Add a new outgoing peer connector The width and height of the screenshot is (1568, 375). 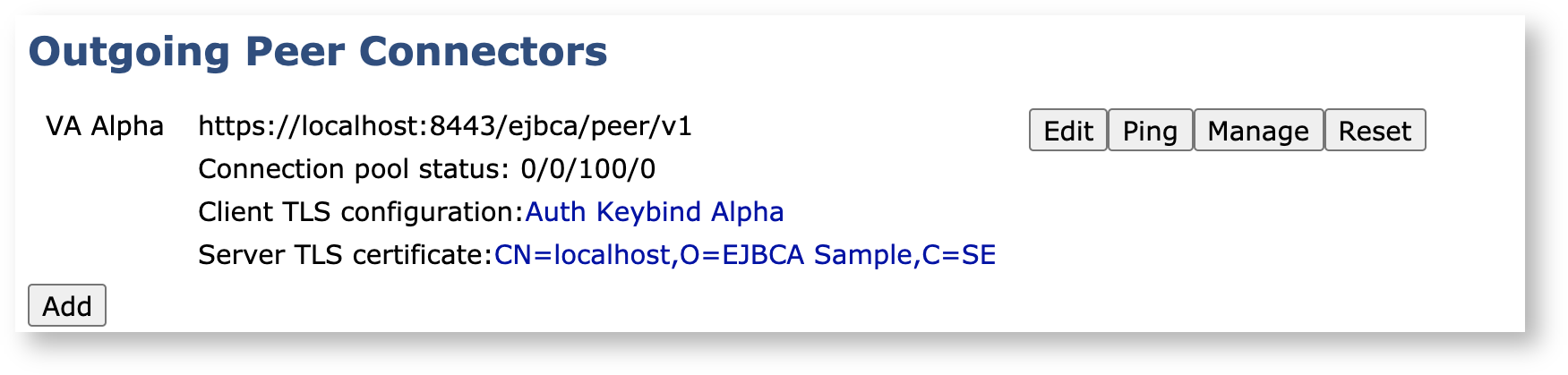[67, 305]
